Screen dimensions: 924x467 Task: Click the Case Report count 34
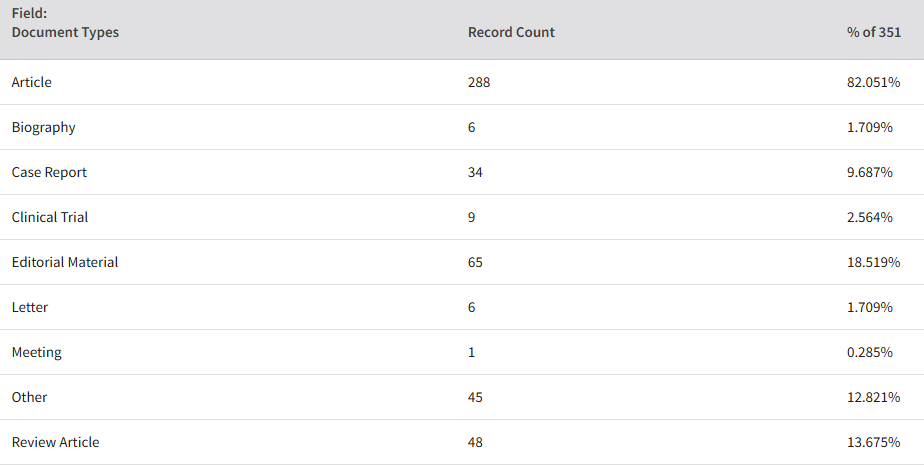(x=475, y=172)
